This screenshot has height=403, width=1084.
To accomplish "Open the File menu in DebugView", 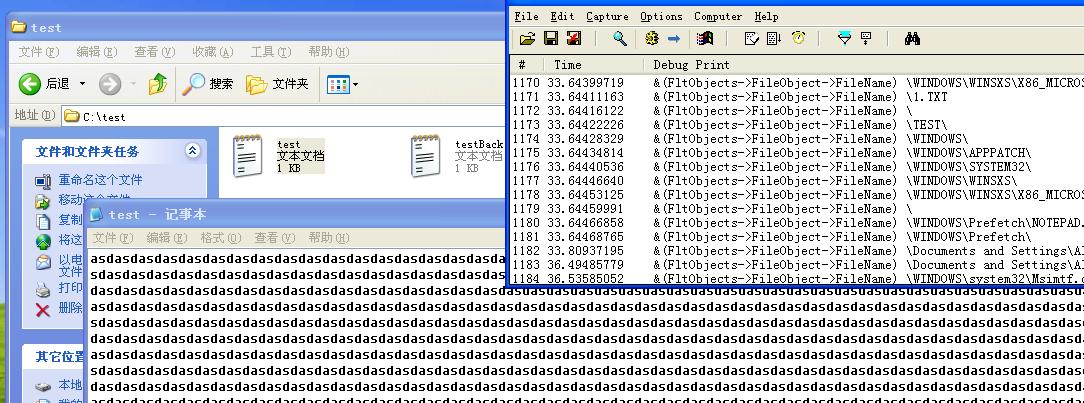I will pyautogui.click(x=526, y=16).
